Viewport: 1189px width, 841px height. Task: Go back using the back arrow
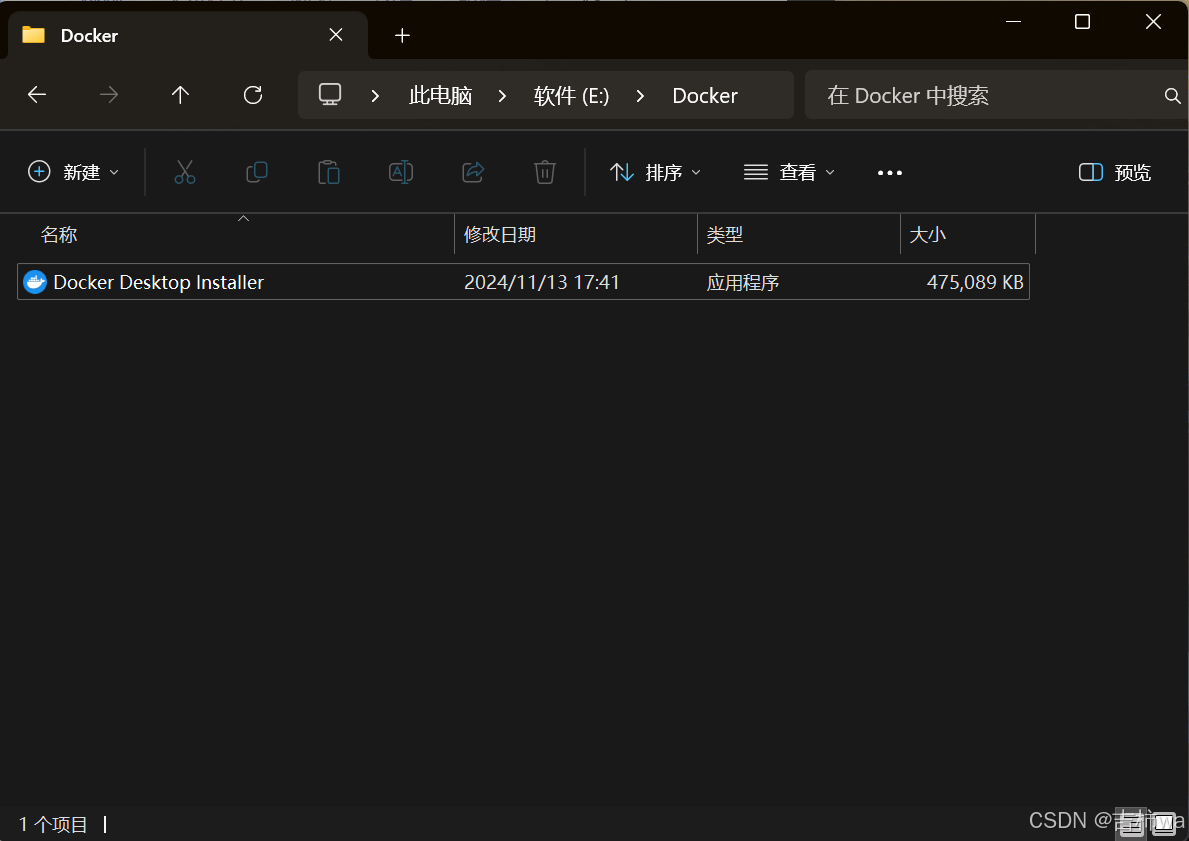(36, 95)
